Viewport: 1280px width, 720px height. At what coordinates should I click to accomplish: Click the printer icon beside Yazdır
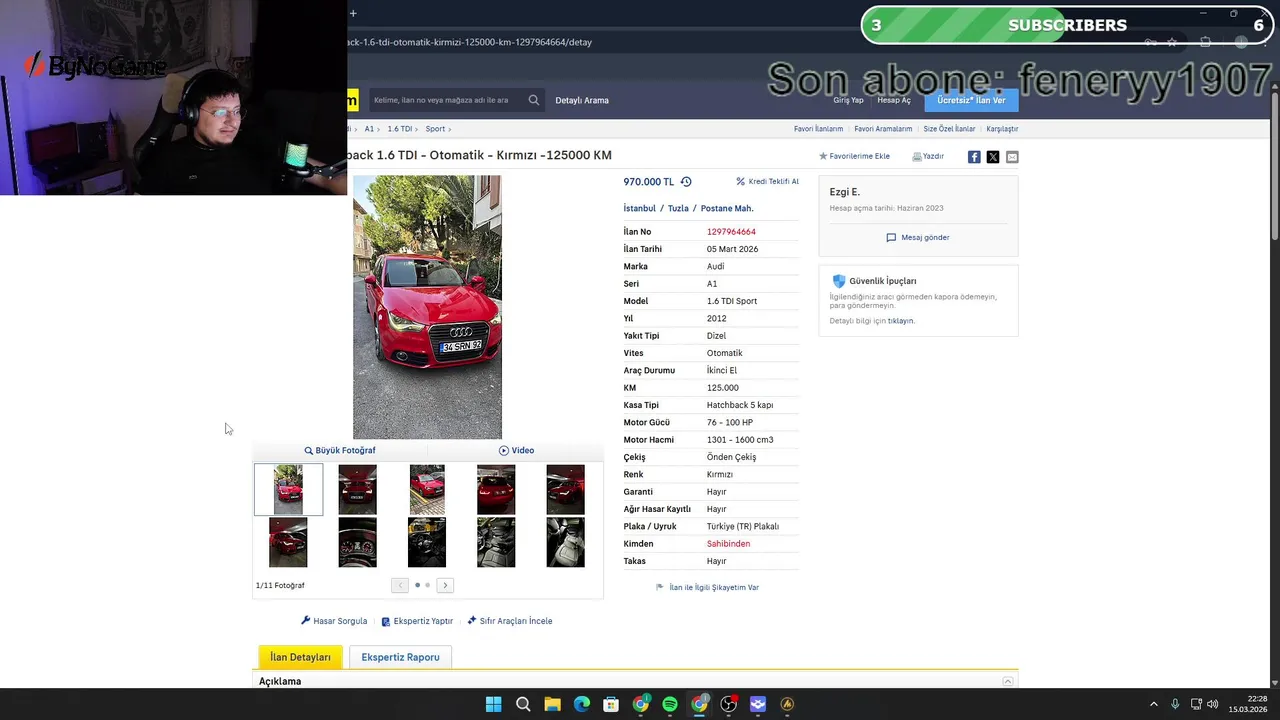[916, 156]
